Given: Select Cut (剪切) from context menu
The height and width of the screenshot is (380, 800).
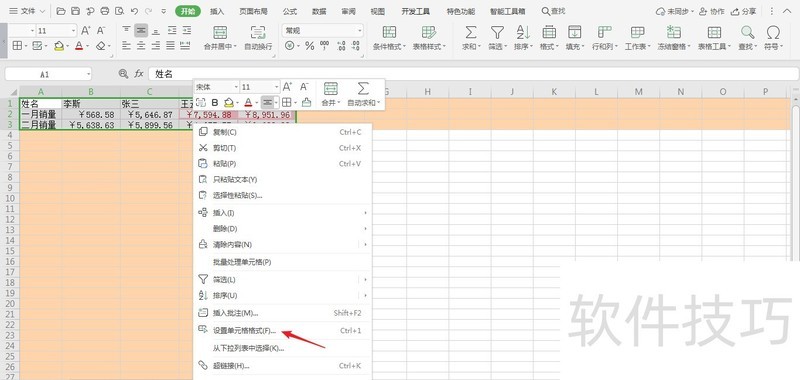Looking at the screenshot, I should pos(283,148).
